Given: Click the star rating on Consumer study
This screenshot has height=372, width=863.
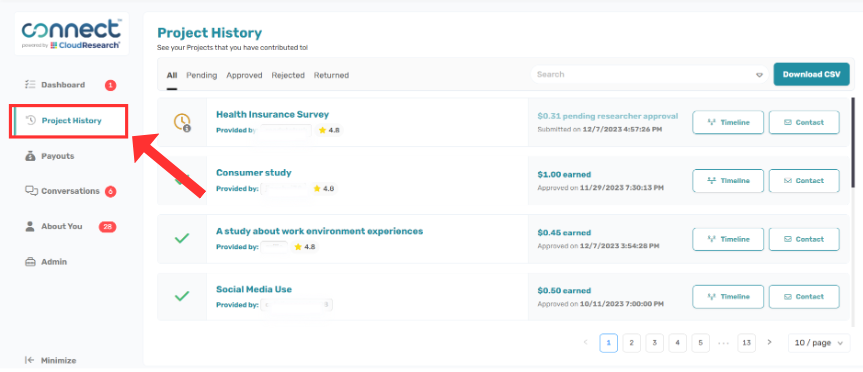Looking at the screenshot, I should 324,188.
